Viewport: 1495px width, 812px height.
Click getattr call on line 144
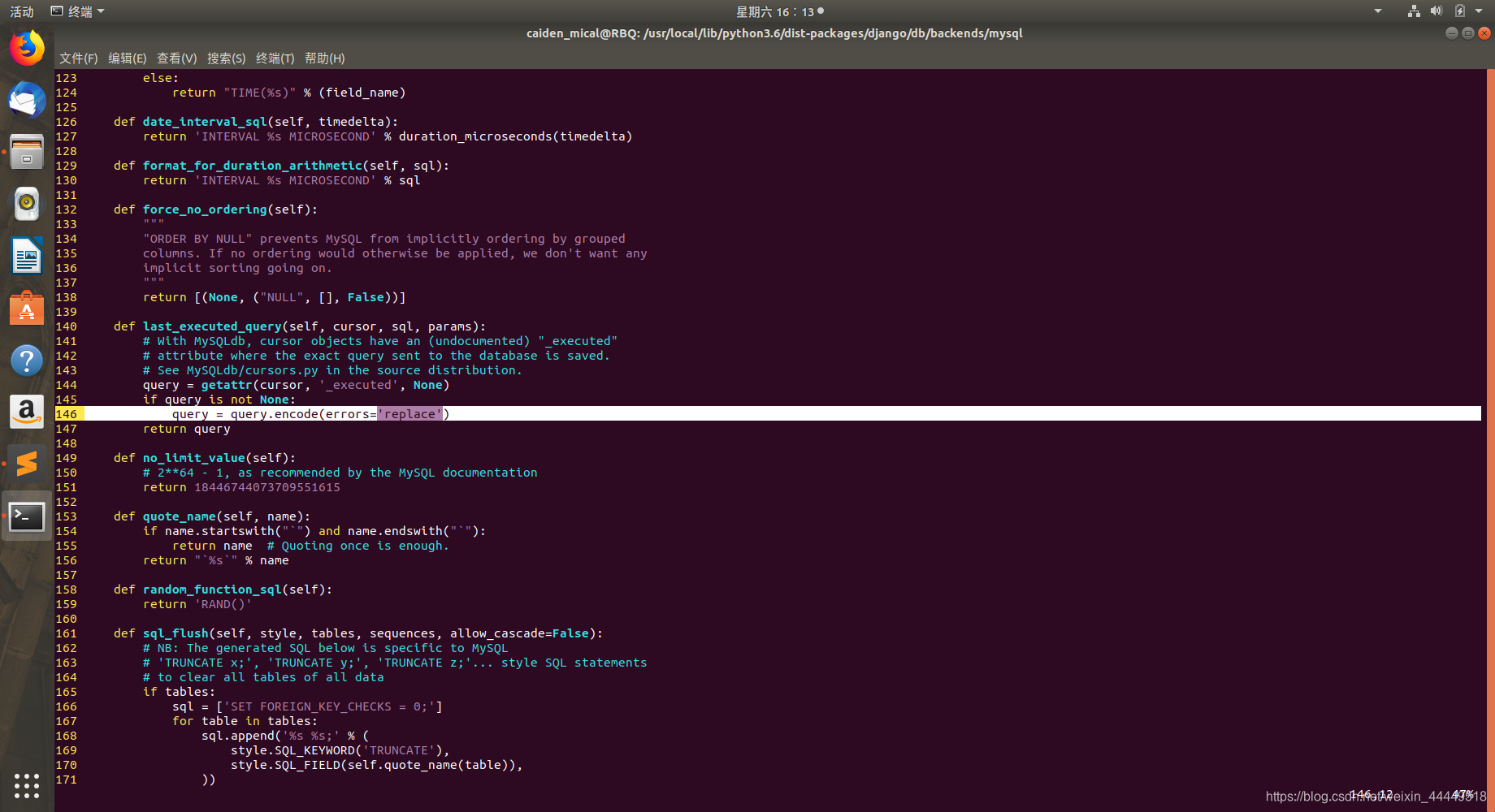point(227,385)
